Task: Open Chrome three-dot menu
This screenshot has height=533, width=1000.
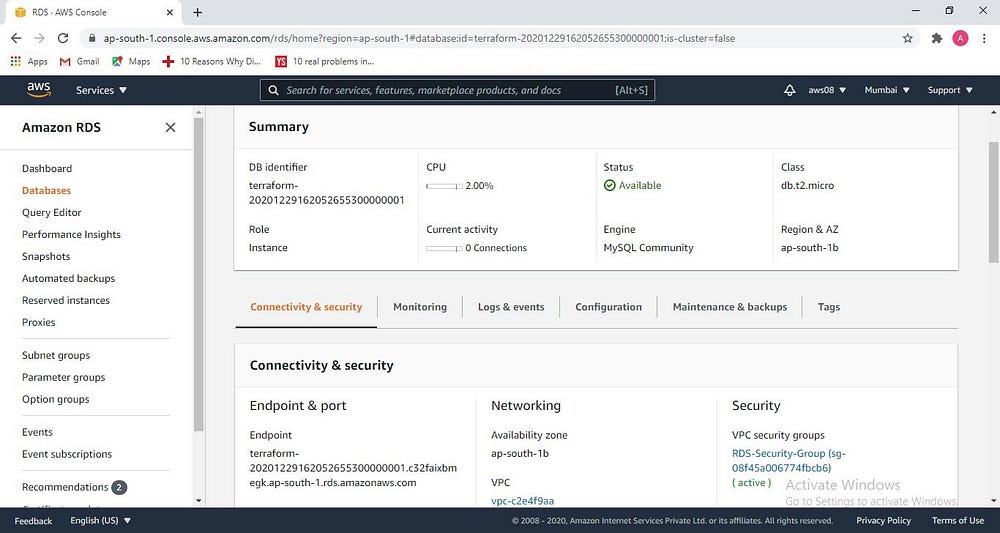Action: tap(984, 38)
